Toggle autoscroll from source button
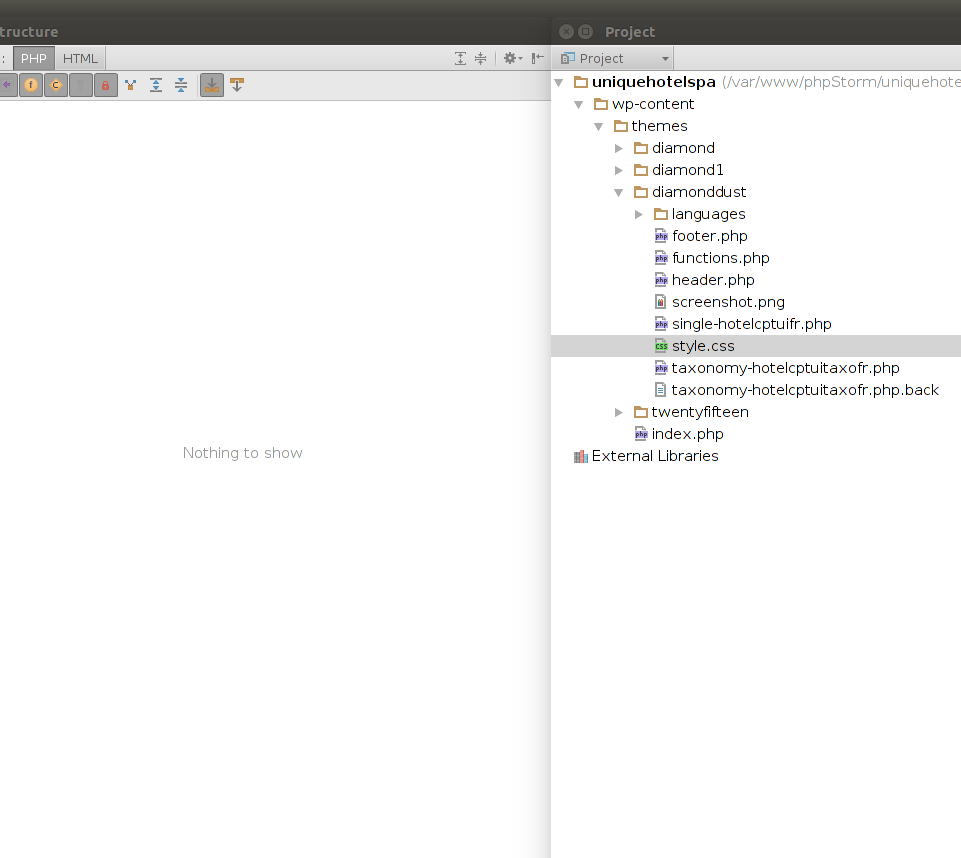Image resolution: width=961 pixels, height=858 pixels. [x=237, y=85]
